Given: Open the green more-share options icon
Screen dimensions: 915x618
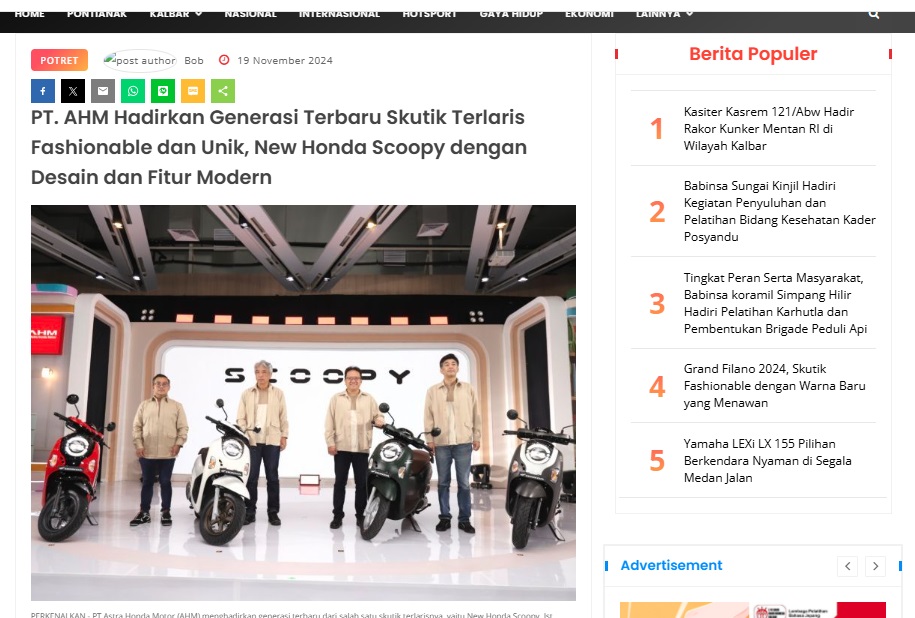Looking at the screenshot, I should point(223,91).
